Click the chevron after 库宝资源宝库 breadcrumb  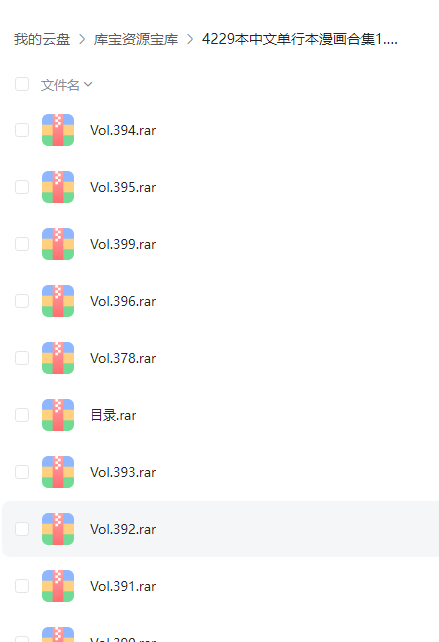pos(190,39)
